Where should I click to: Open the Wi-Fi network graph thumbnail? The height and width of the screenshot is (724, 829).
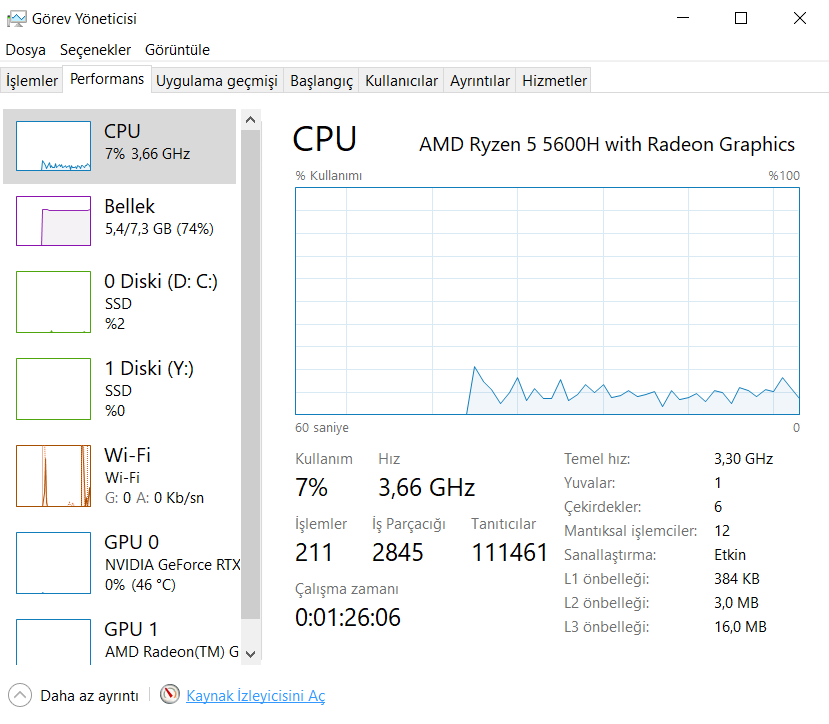point(54,476)
